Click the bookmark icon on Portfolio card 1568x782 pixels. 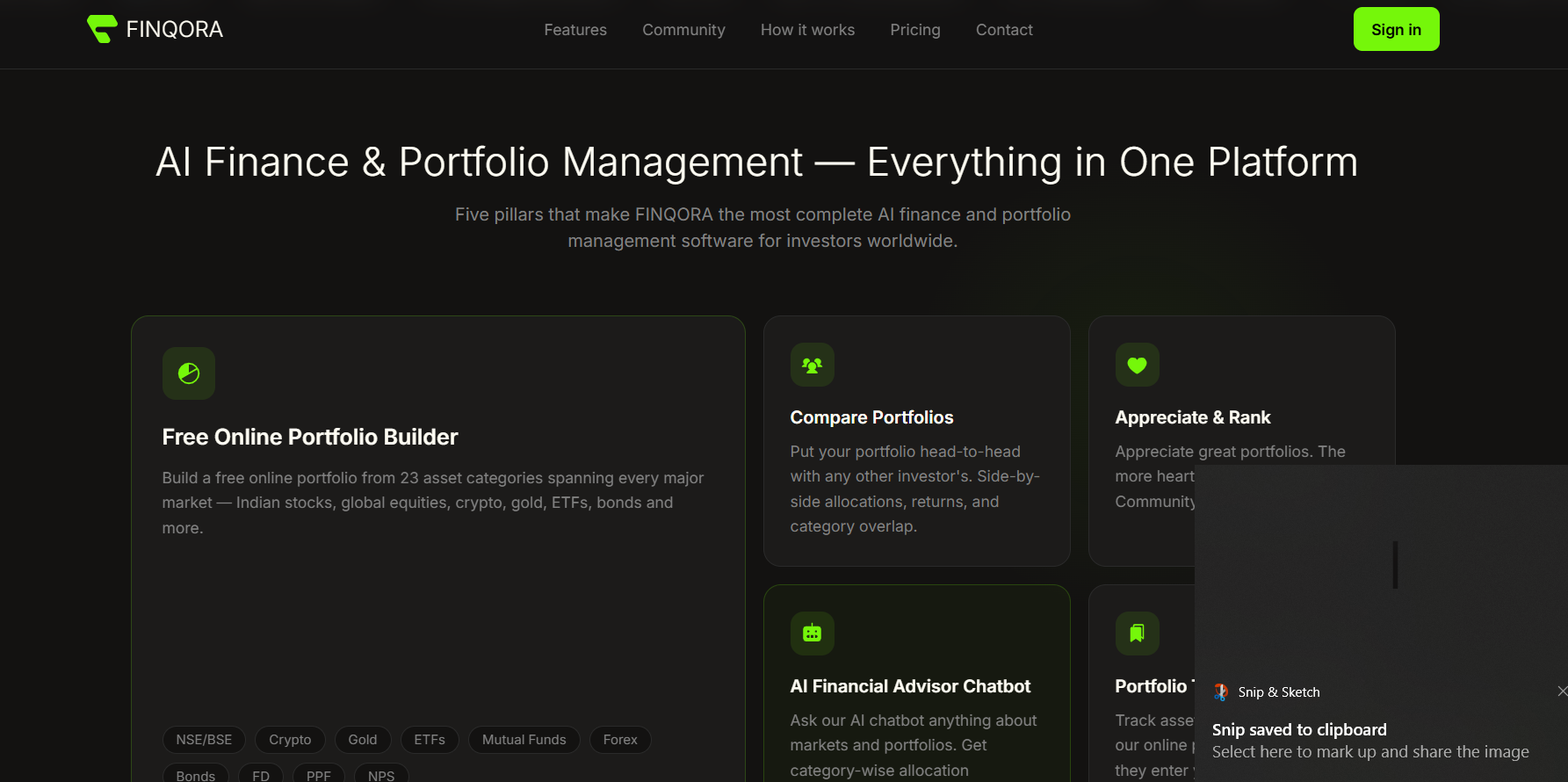(1138, 634)
